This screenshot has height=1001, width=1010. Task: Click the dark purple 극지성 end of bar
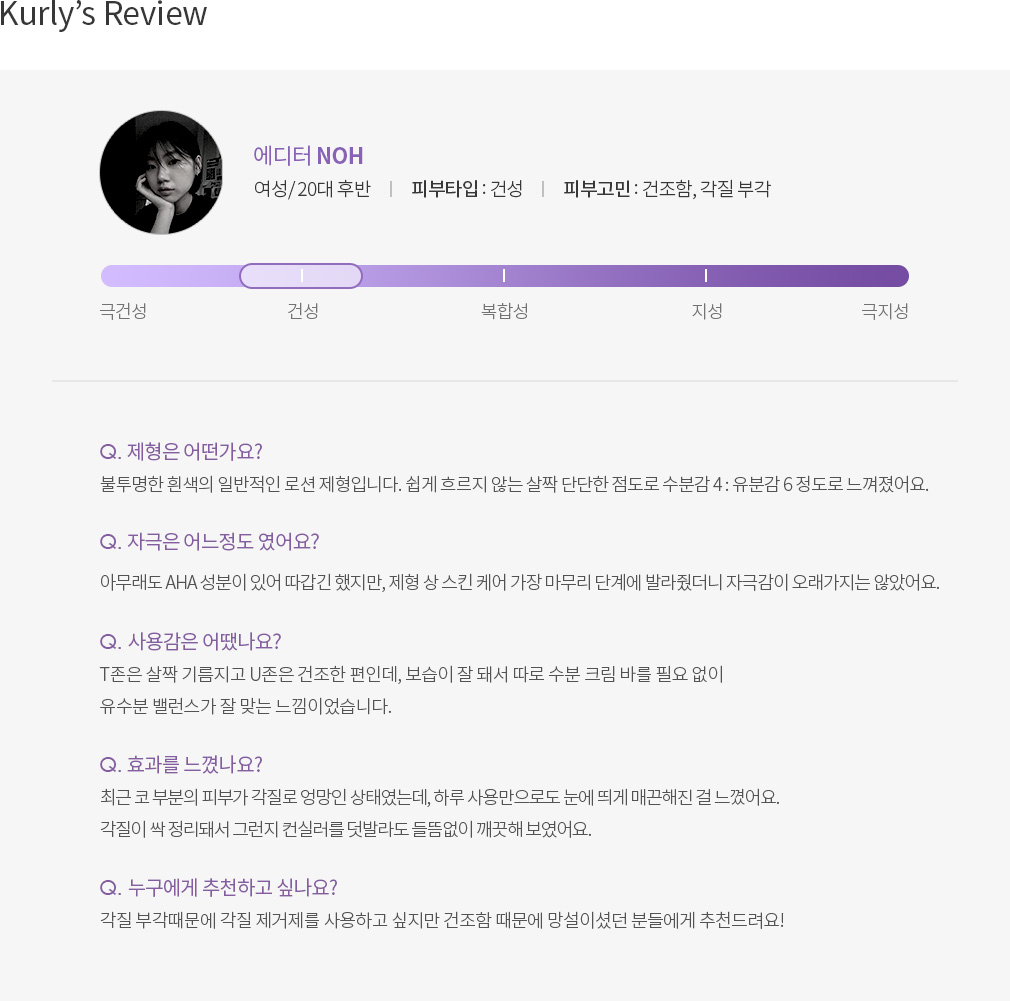coord(882,276)
